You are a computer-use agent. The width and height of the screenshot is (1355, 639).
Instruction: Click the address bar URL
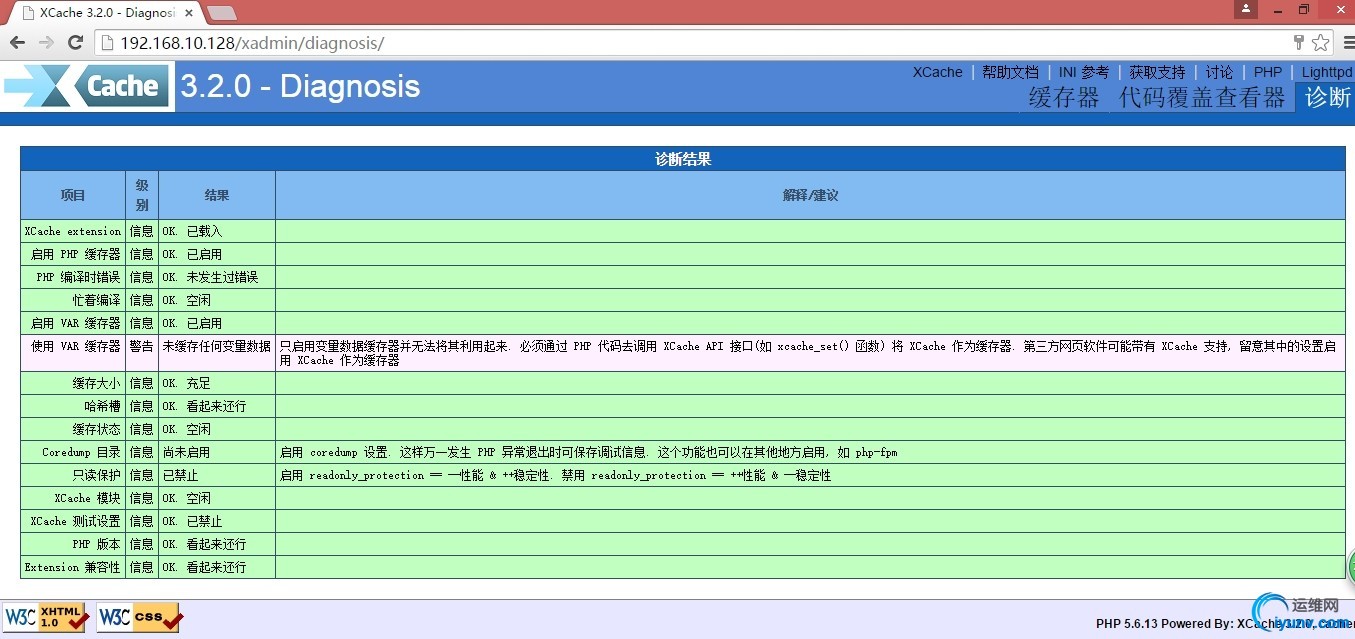[x=252, y=43]
